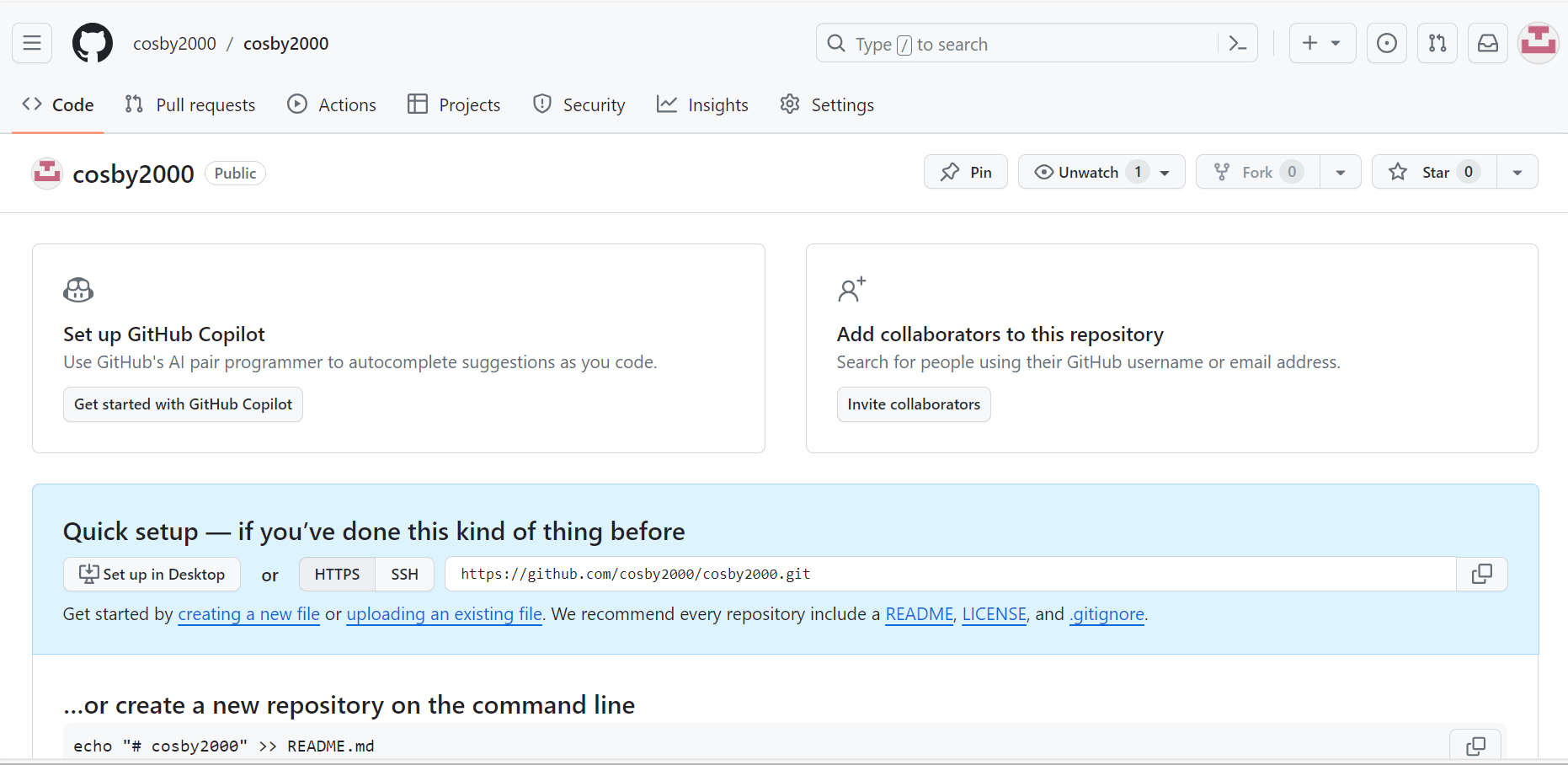Fork the cosby2000 repository
1568x765 pixels.
tap(1258, 172)
